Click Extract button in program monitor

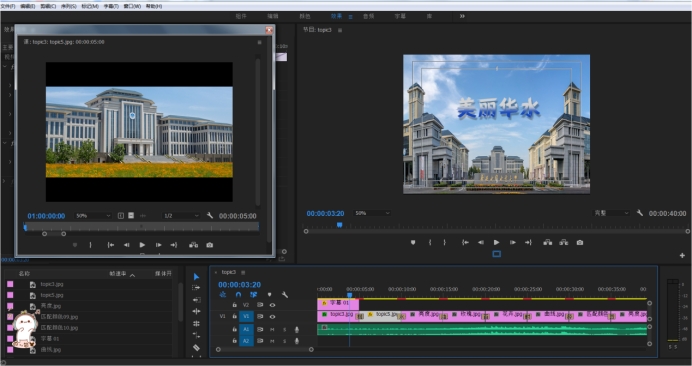point(564,242)
